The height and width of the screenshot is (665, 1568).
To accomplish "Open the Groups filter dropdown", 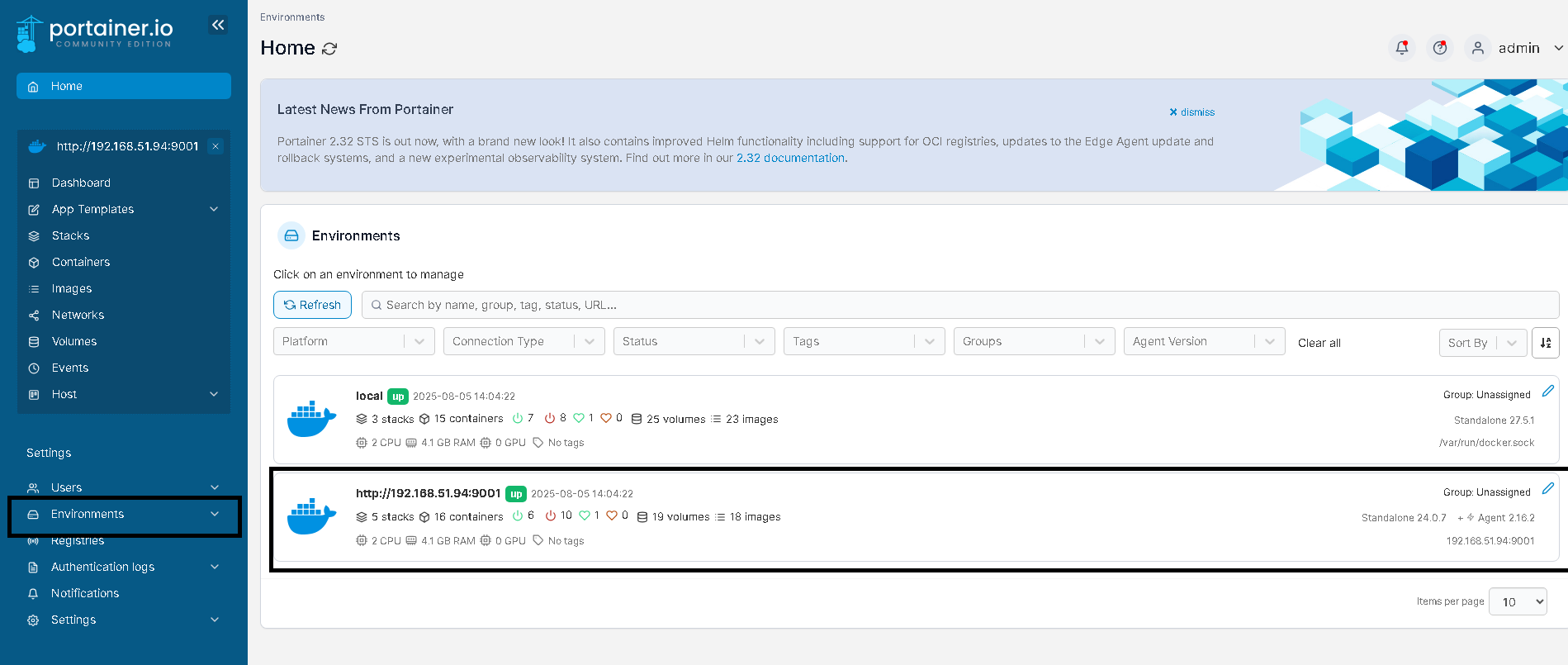I will click(1034, 341).
